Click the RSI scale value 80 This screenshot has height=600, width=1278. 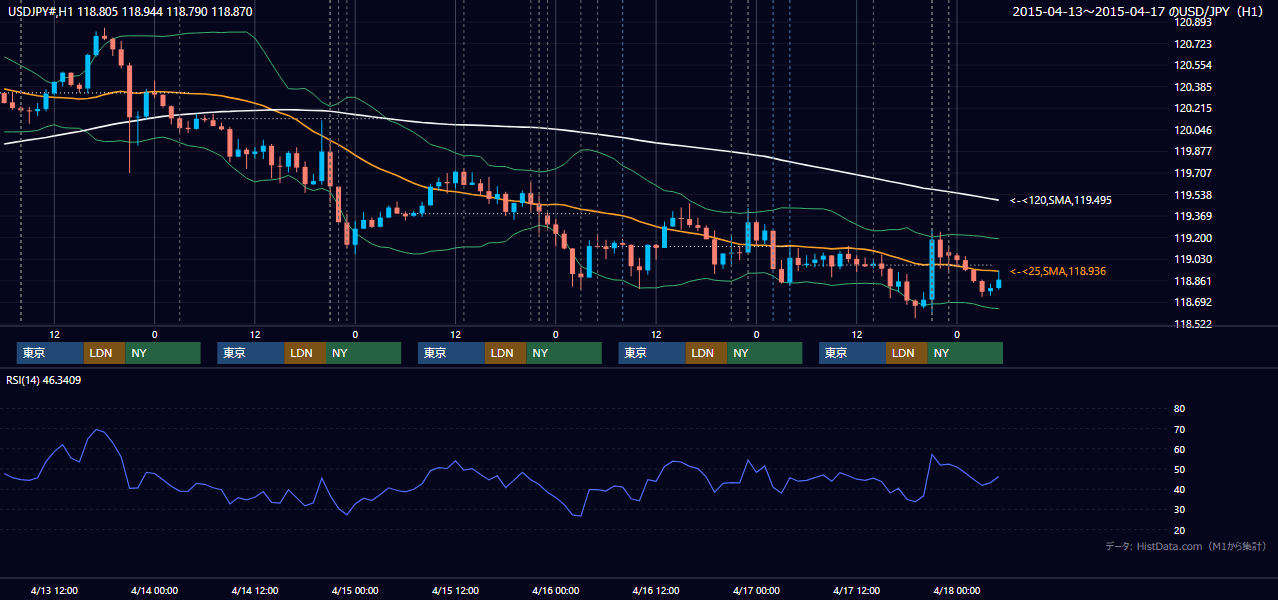1179,409
